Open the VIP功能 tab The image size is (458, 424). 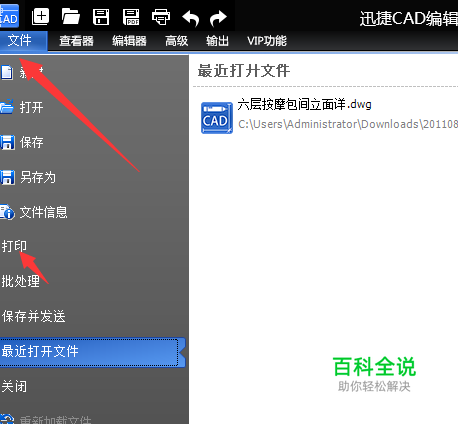(267, 41)
